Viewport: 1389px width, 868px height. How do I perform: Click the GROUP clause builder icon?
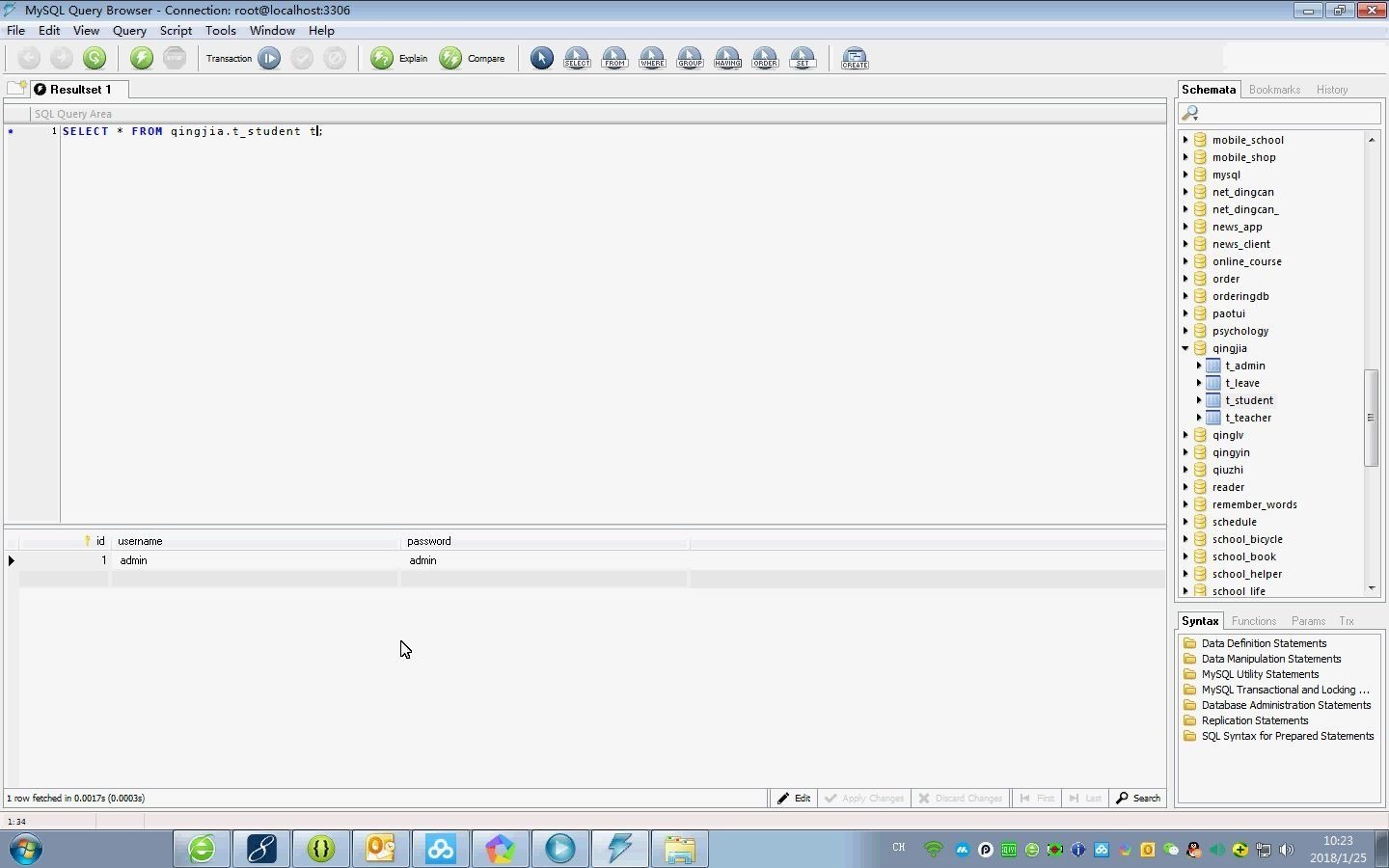coord(690,59)
